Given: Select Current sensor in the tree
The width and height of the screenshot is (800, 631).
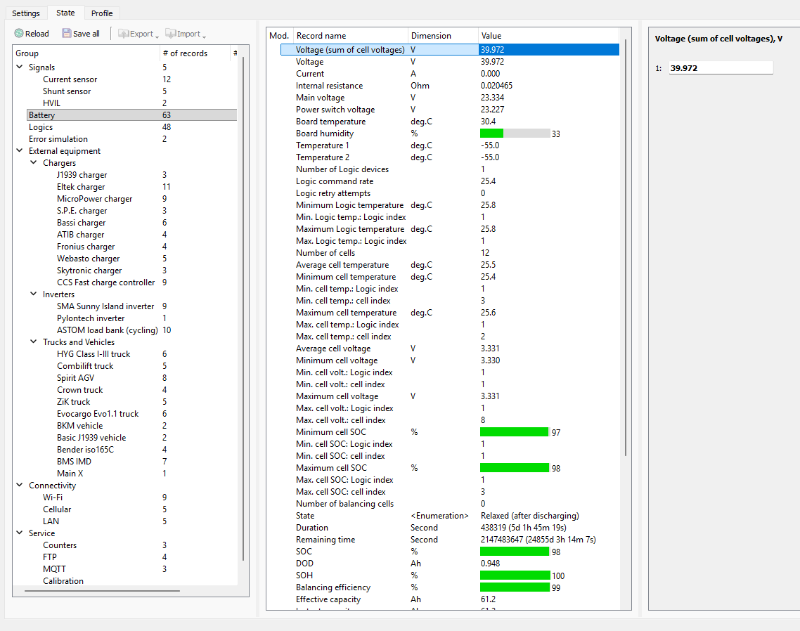Looking at the screenshot, I should pyautogui.click(x=70, y=79).
